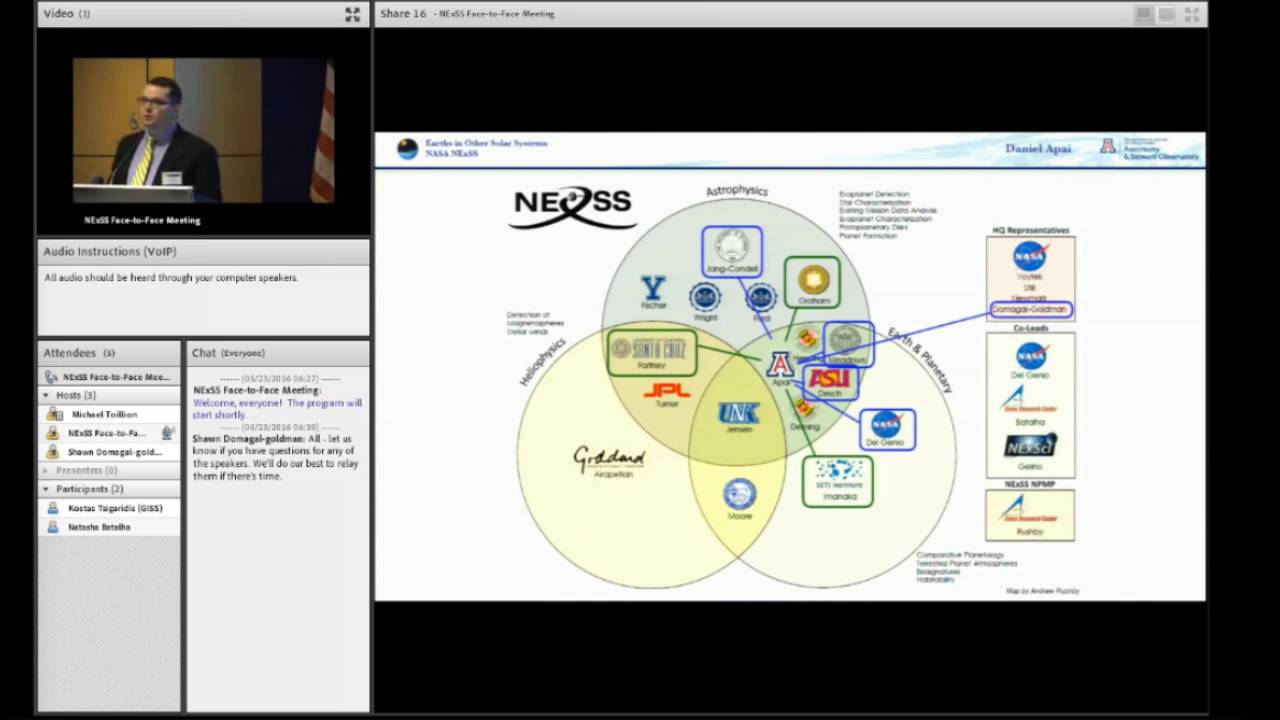Click the gold seal logo labeled Graham
The image size is (1280, 720).
[813, 280]
